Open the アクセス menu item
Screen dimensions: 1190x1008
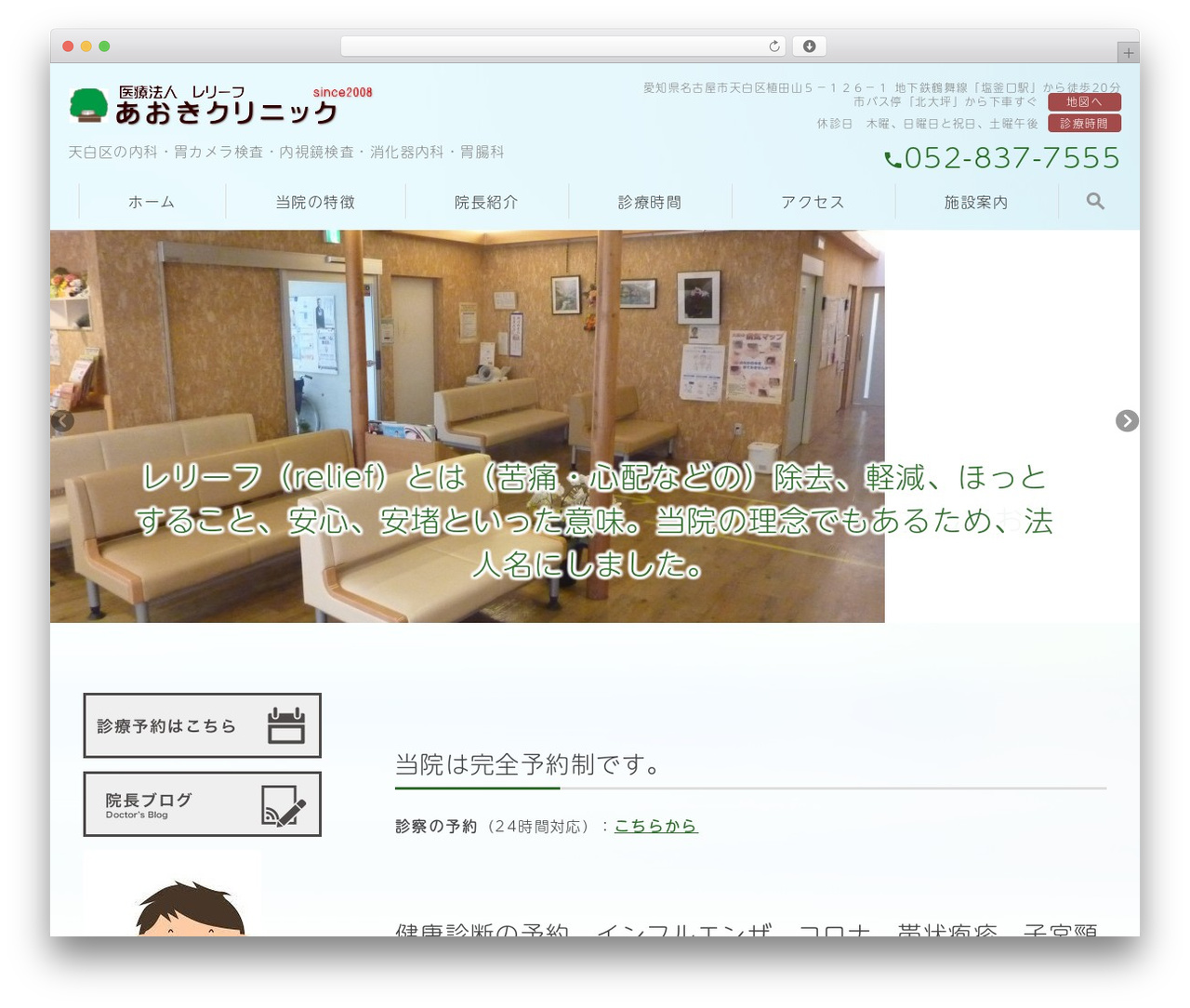pyautogui.click(x=813, y=202)
